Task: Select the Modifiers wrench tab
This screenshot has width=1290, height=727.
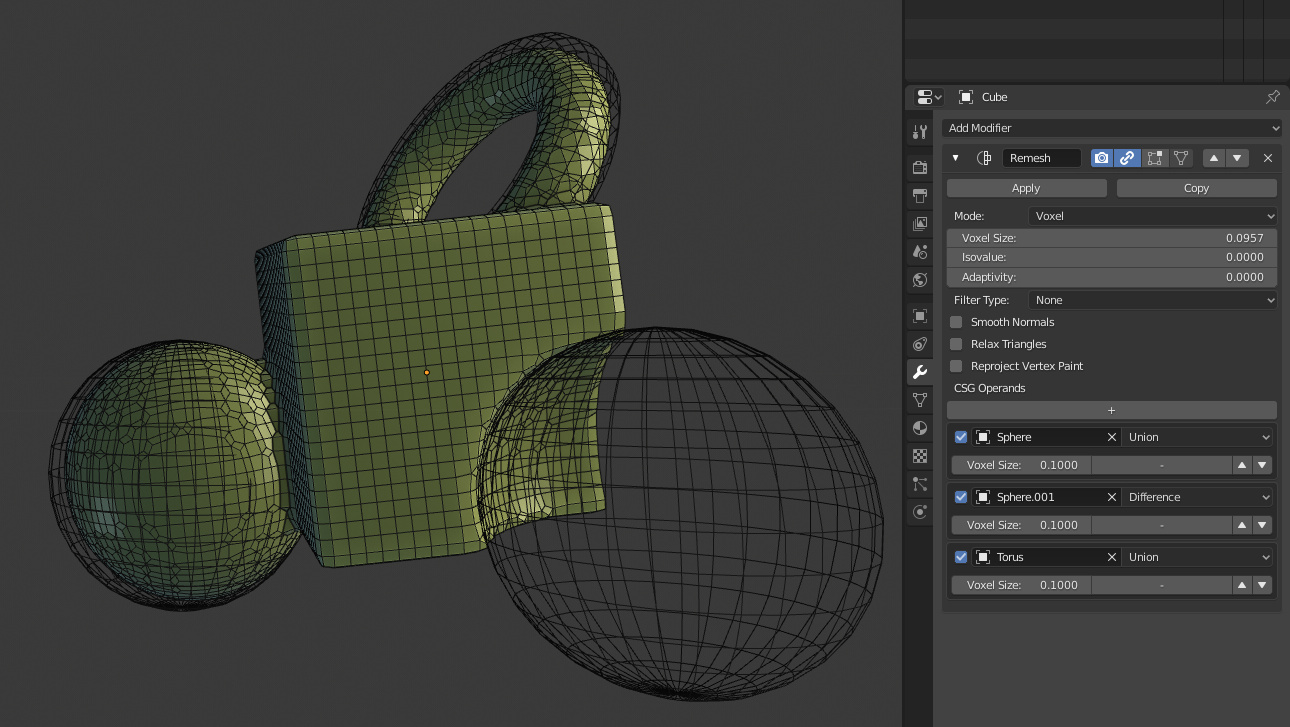Action: coord(920,372)
